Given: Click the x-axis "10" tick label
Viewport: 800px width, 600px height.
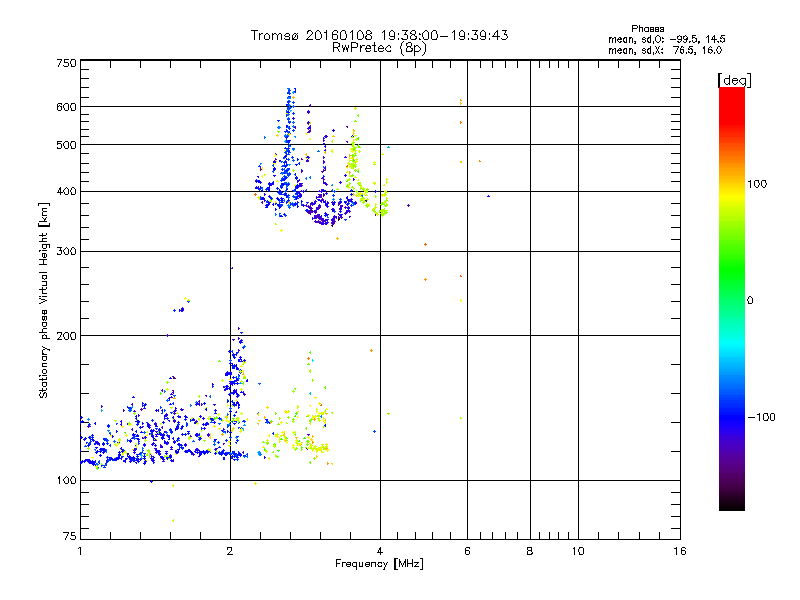Looking at the screenshot, I should pos(578,551).
